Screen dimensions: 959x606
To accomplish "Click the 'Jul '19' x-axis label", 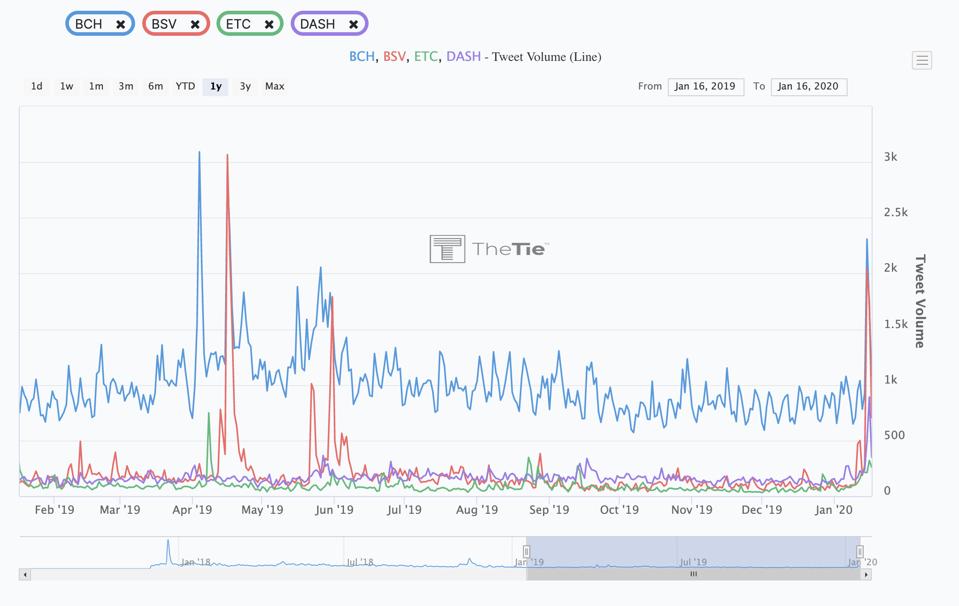I will coord(404,509).
